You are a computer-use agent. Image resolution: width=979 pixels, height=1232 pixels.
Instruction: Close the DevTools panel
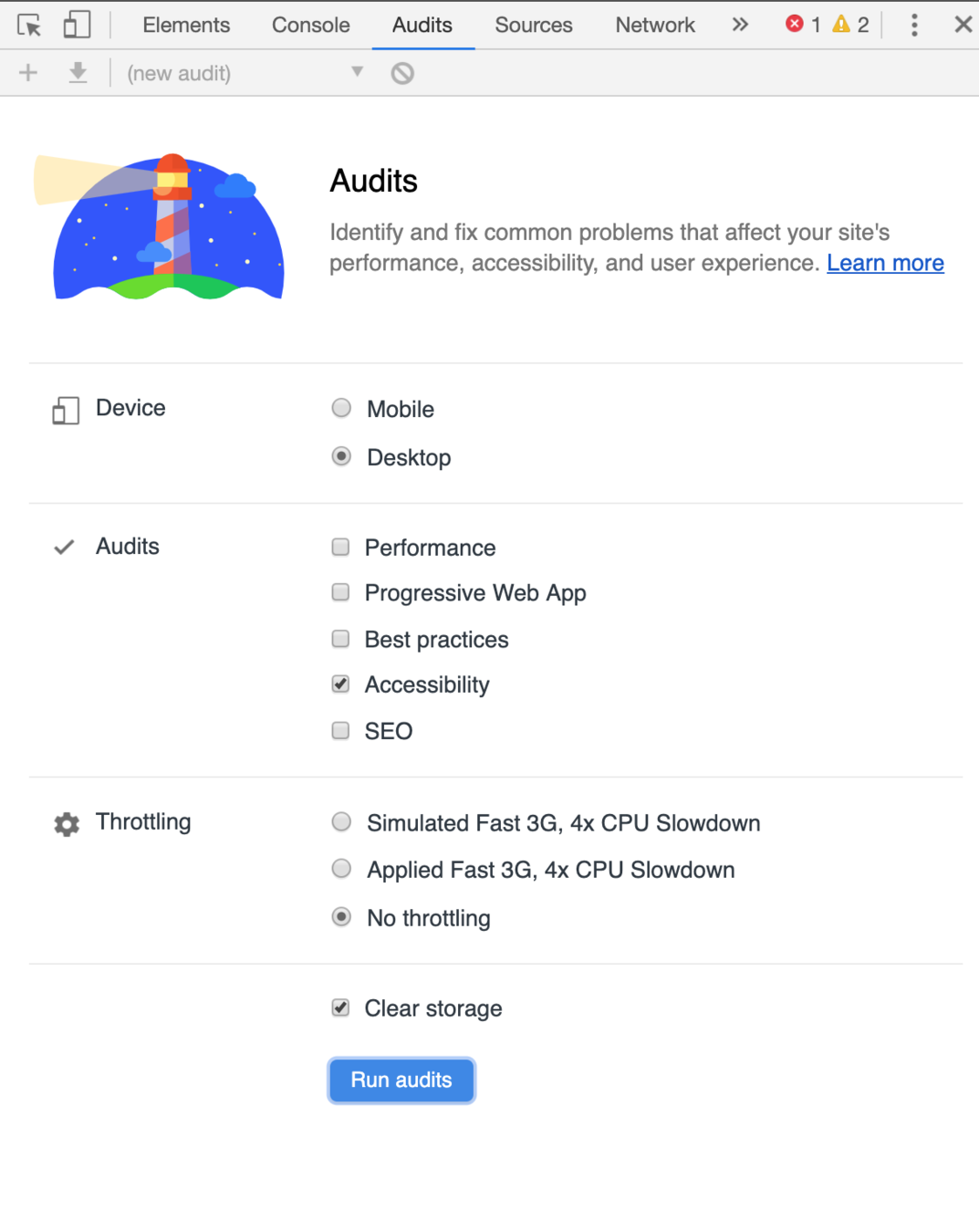pyautogui.click(x=963, y=25)
